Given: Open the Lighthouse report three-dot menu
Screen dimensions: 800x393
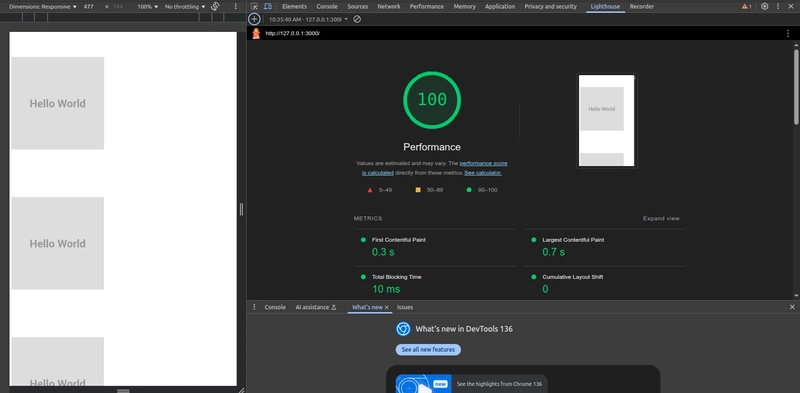Looking at the screenshot, I should point(788,33).
